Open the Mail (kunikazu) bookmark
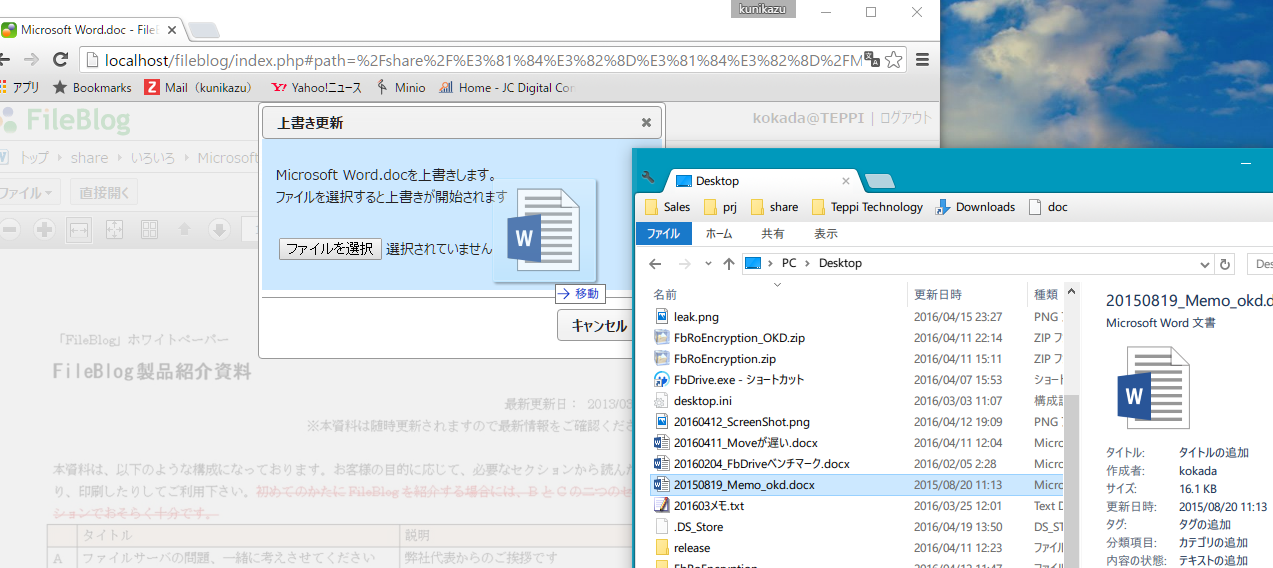 click(x=198, y=88)
